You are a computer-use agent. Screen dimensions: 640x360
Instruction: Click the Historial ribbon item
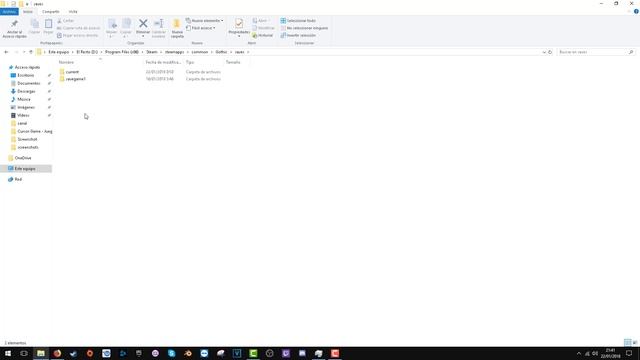262,36
